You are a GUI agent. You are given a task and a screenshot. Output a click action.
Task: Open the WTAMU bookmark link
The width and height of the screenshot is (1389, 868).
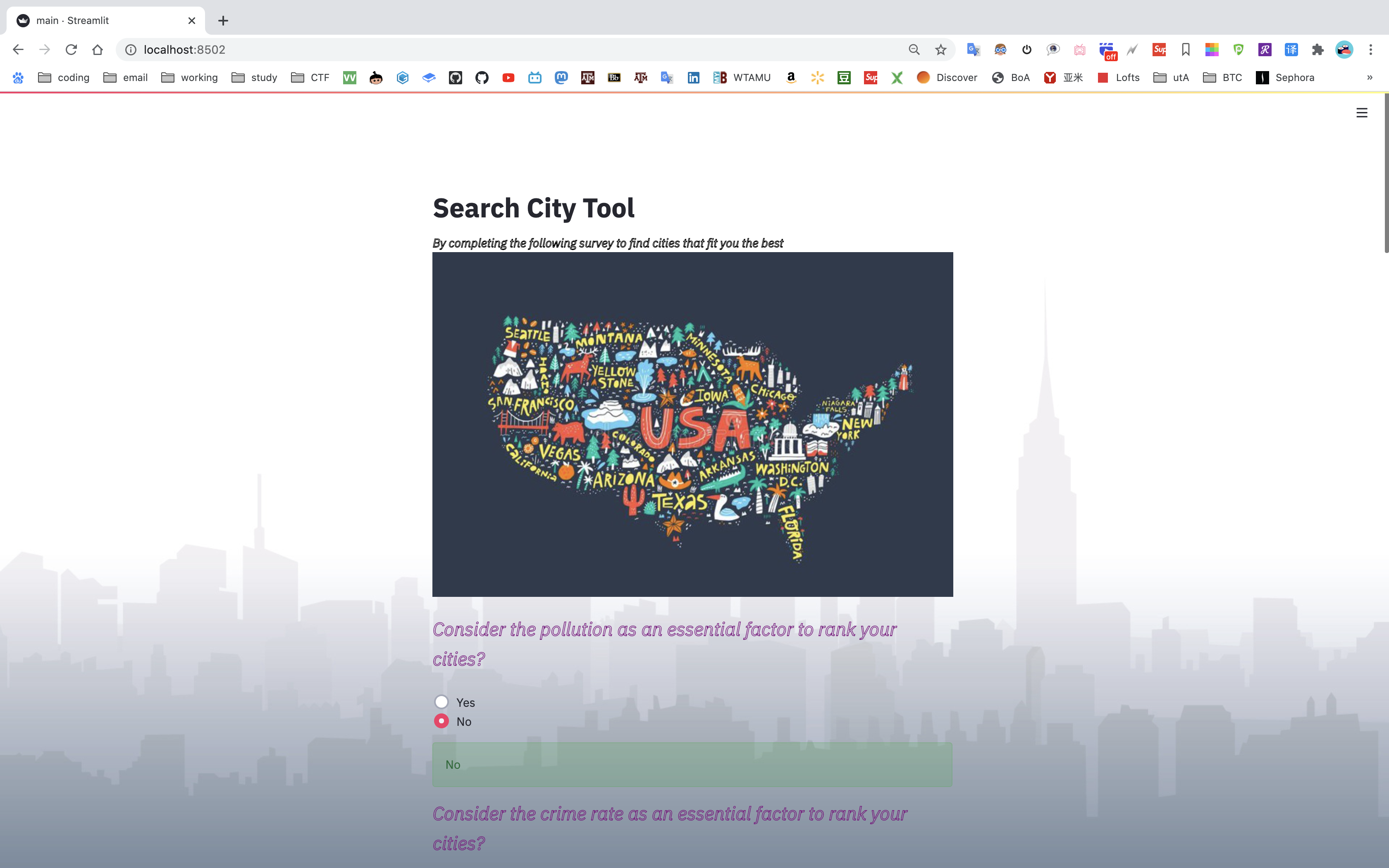tap(742, 78)
